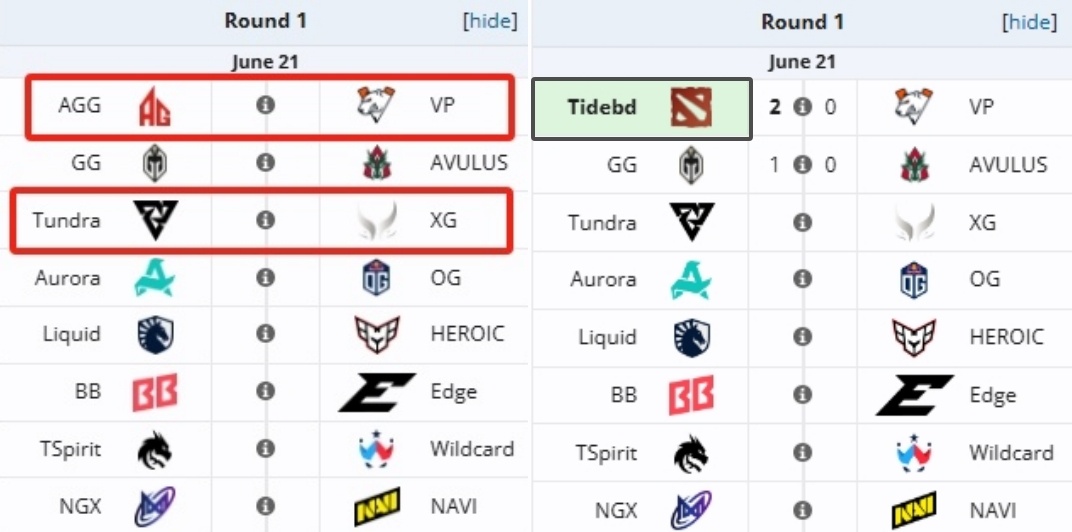
Task: Select Team Liquid horse logo in right panel
Action: click(x=692, y=337)
